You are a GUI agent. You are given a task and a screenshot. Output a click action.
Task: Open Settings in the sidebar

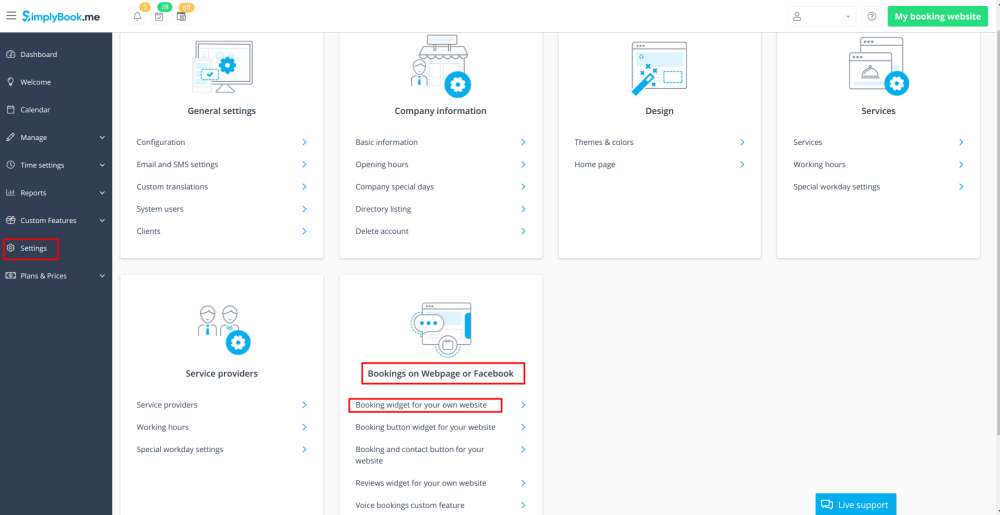point(33,248)
